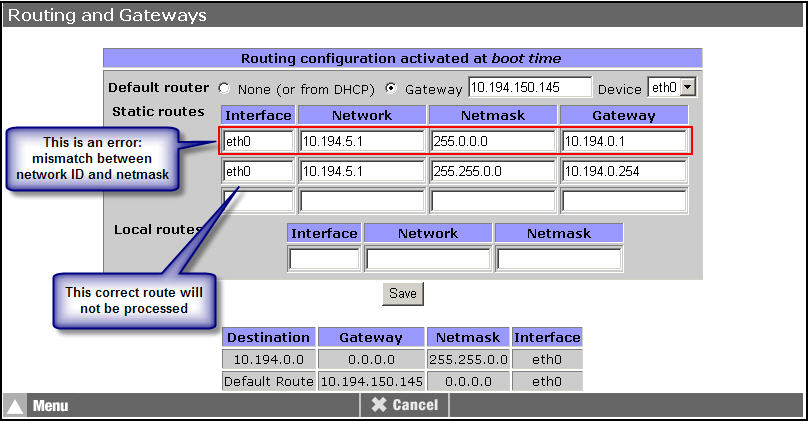Image resolution: width=808 pixels, height=421 pixels.
Task: Click first static route Network field
Action: click(362, 142)
